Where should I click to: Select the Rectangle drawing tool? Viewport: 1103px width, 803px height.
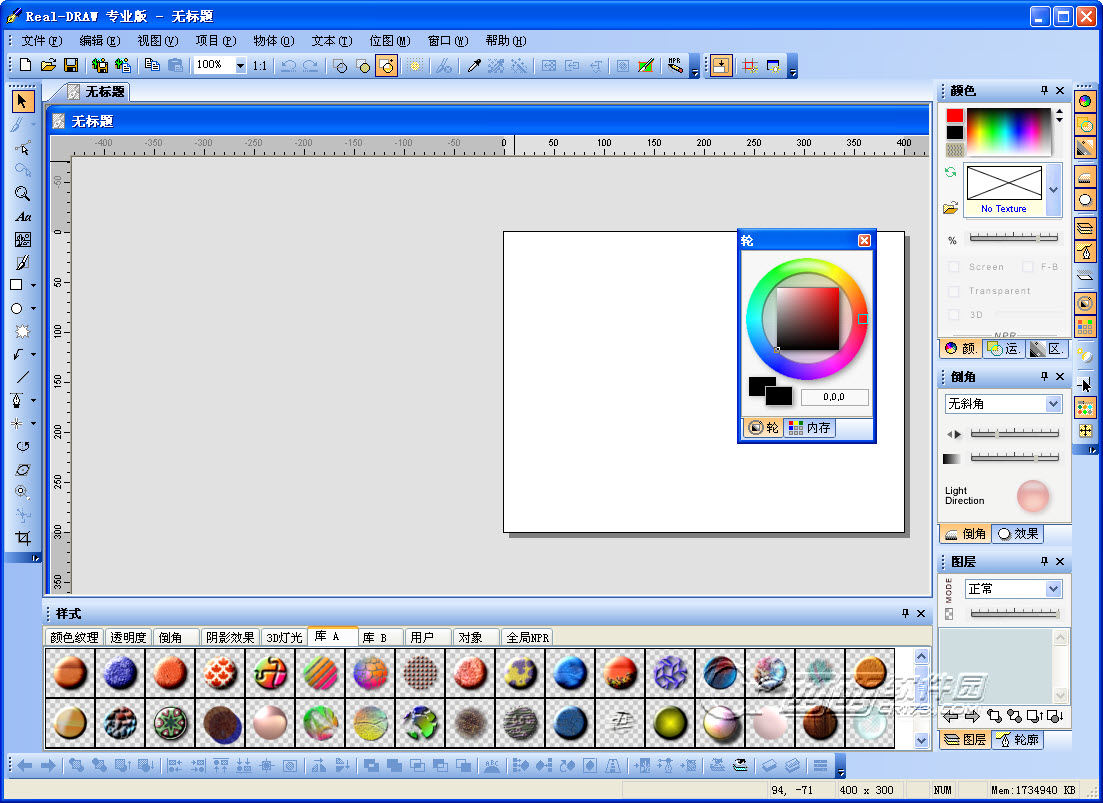click(x=18, y=285)
